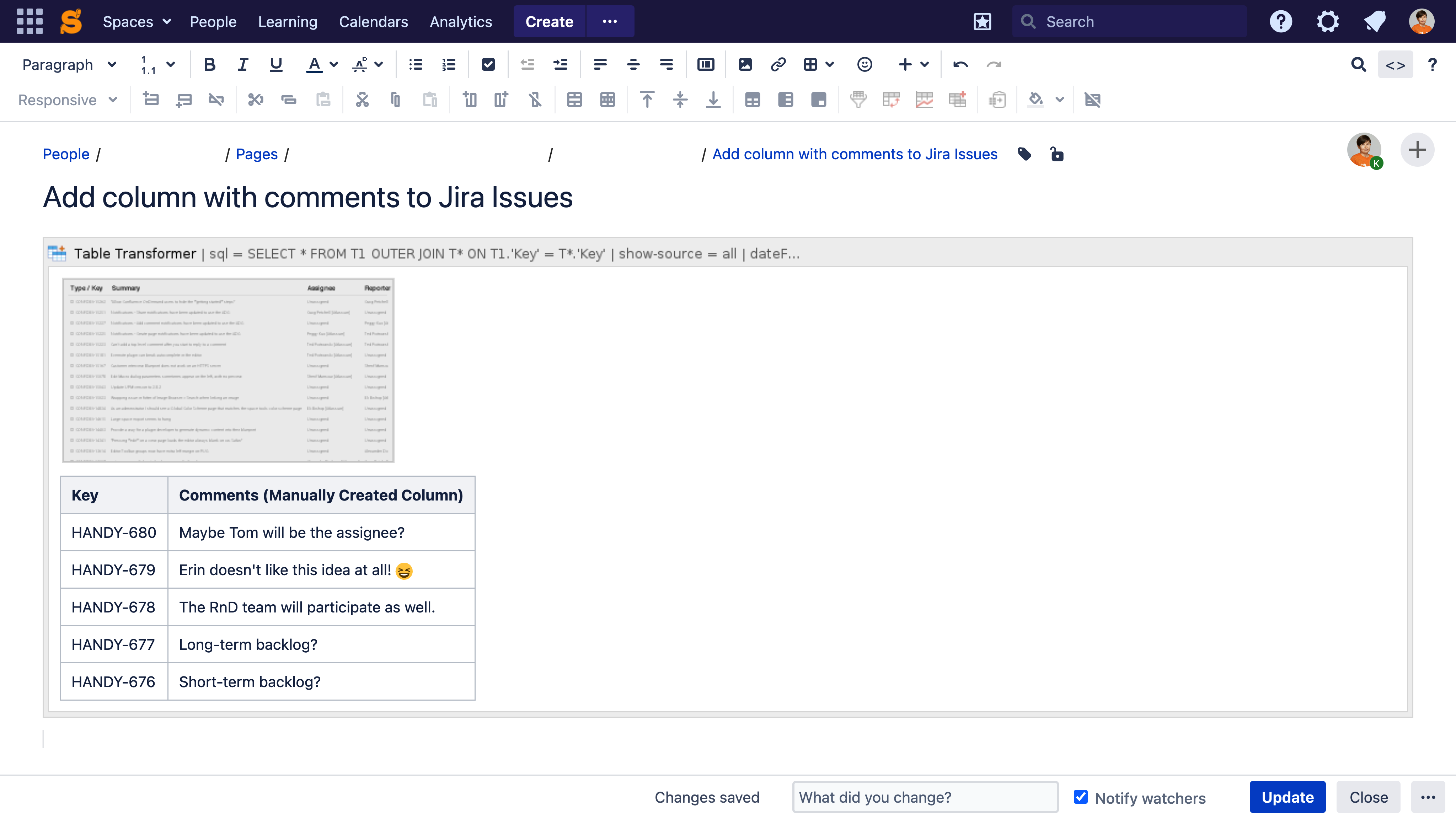The image size is (1456, 819).
Task: Open Learning in top navigation
Action: point(288,21)
